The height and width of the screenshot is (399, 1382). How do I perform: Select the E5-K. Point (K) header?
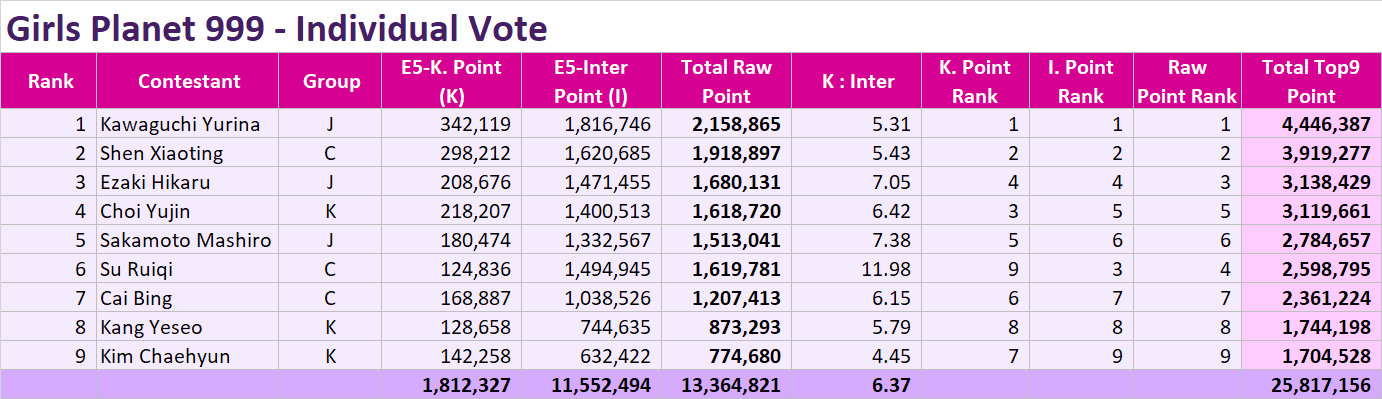(x=452, y=81)
